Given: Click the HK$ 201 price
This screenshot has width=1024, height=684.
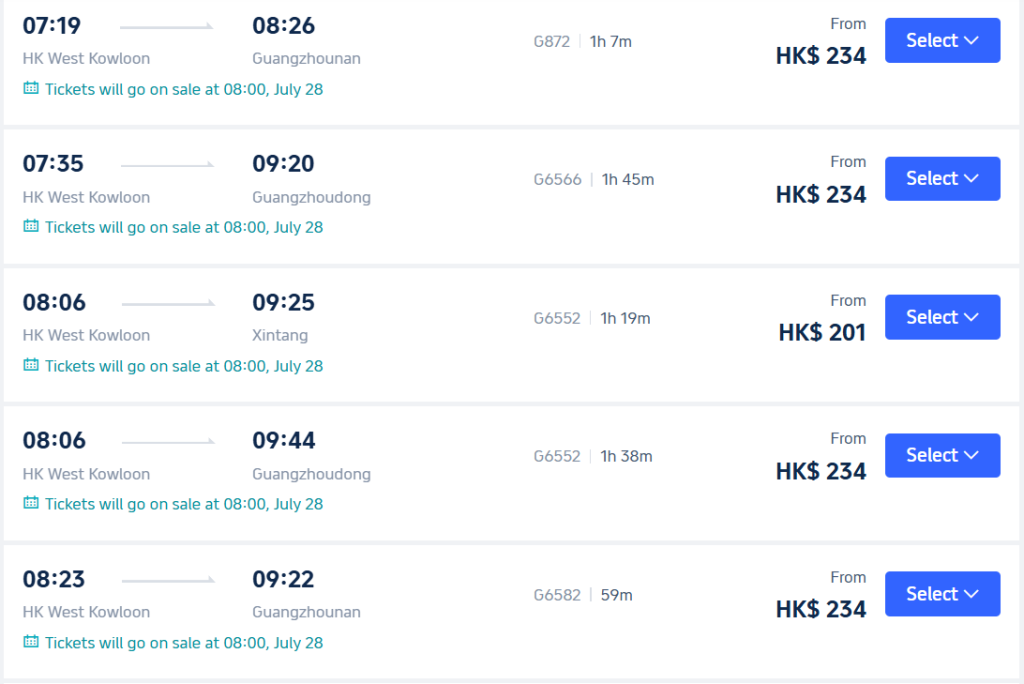Looking at the screenshot, I should click(822, 333).
